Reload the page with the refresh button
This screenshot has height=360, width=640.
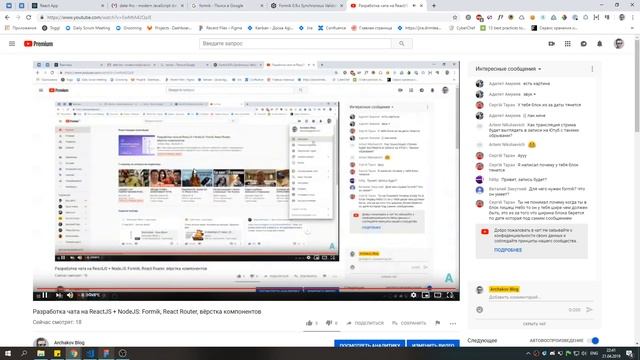pyautogui.click(x=29, y=17)
